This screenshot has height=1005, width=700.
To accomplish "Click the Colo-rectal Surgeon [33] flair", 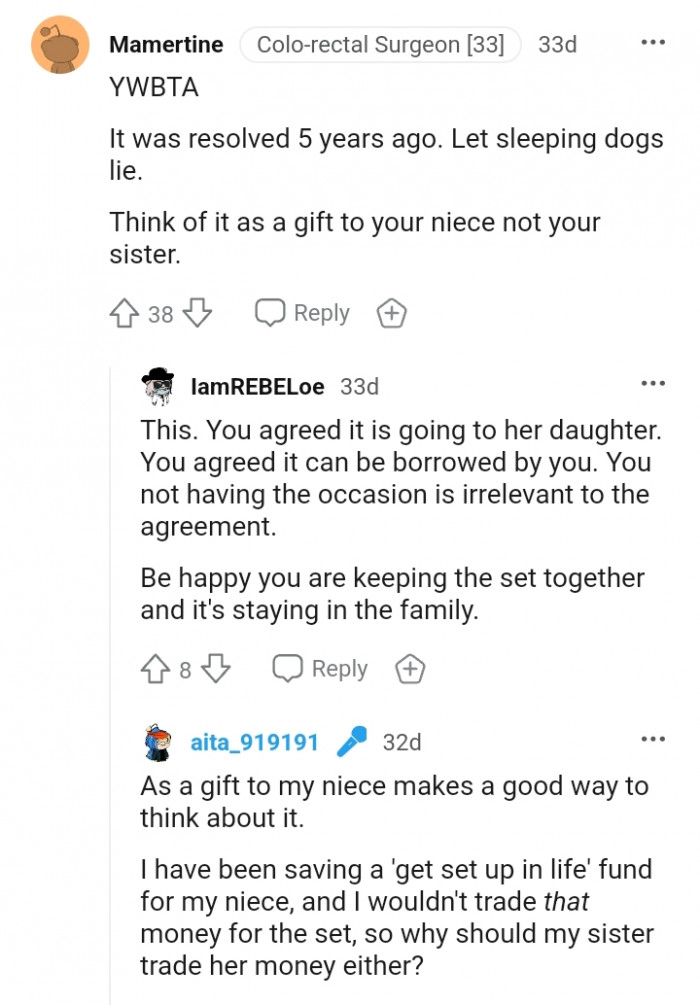I will (x=380, y=44).
